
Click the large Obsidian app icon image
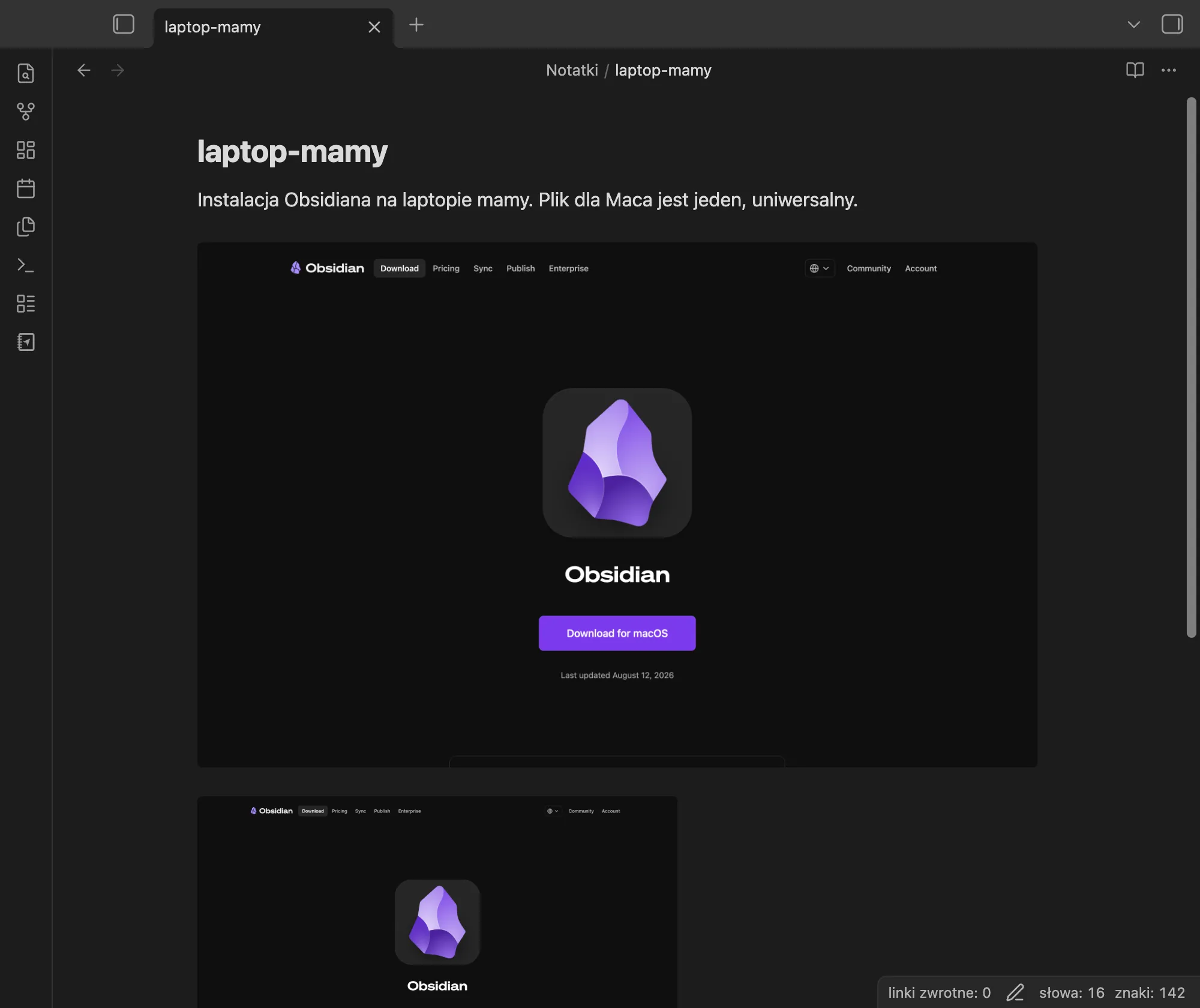tap(617, 463)
